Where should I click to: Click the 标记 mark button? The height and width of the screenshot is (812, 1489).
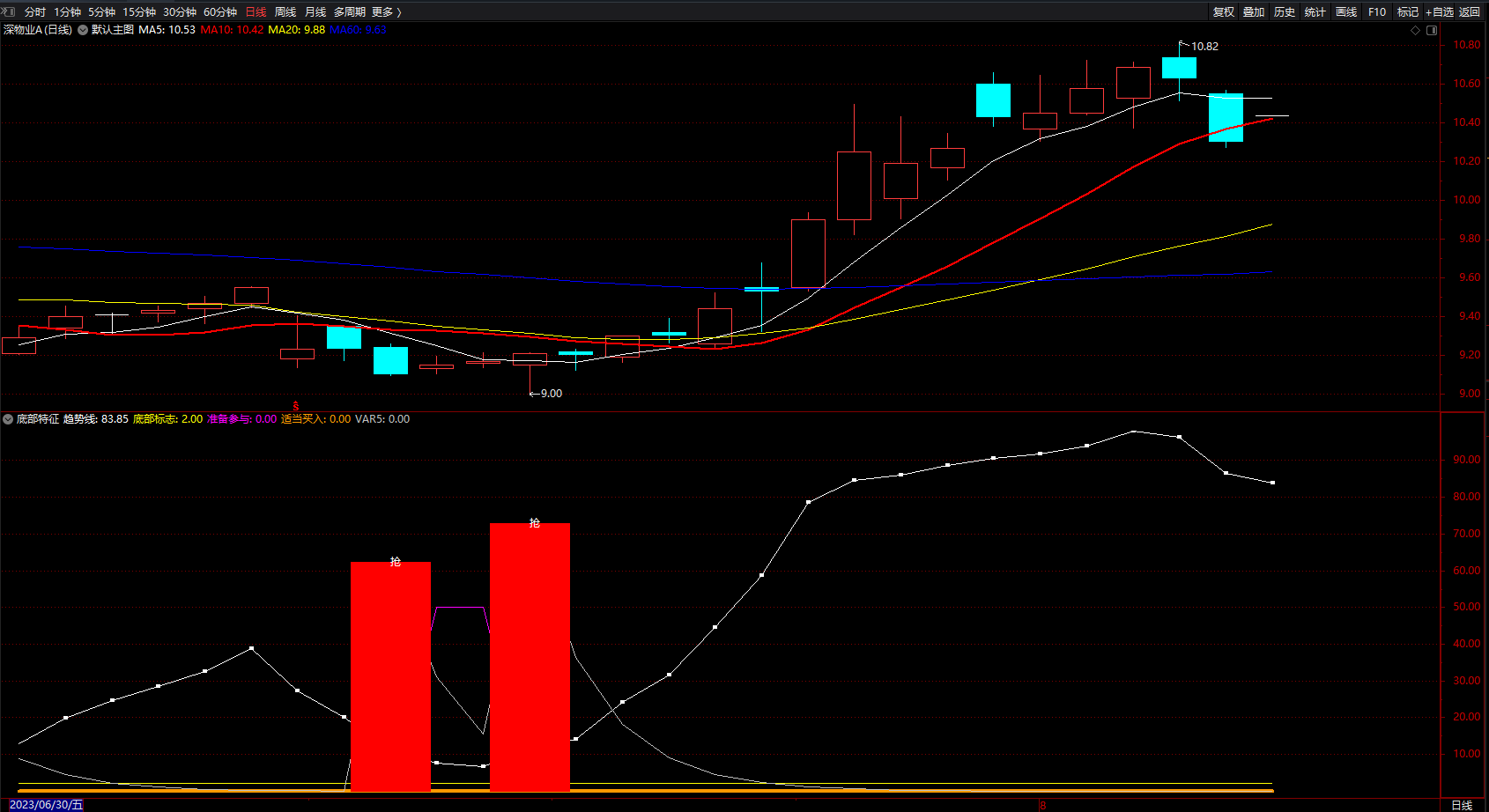point(1408,12)
